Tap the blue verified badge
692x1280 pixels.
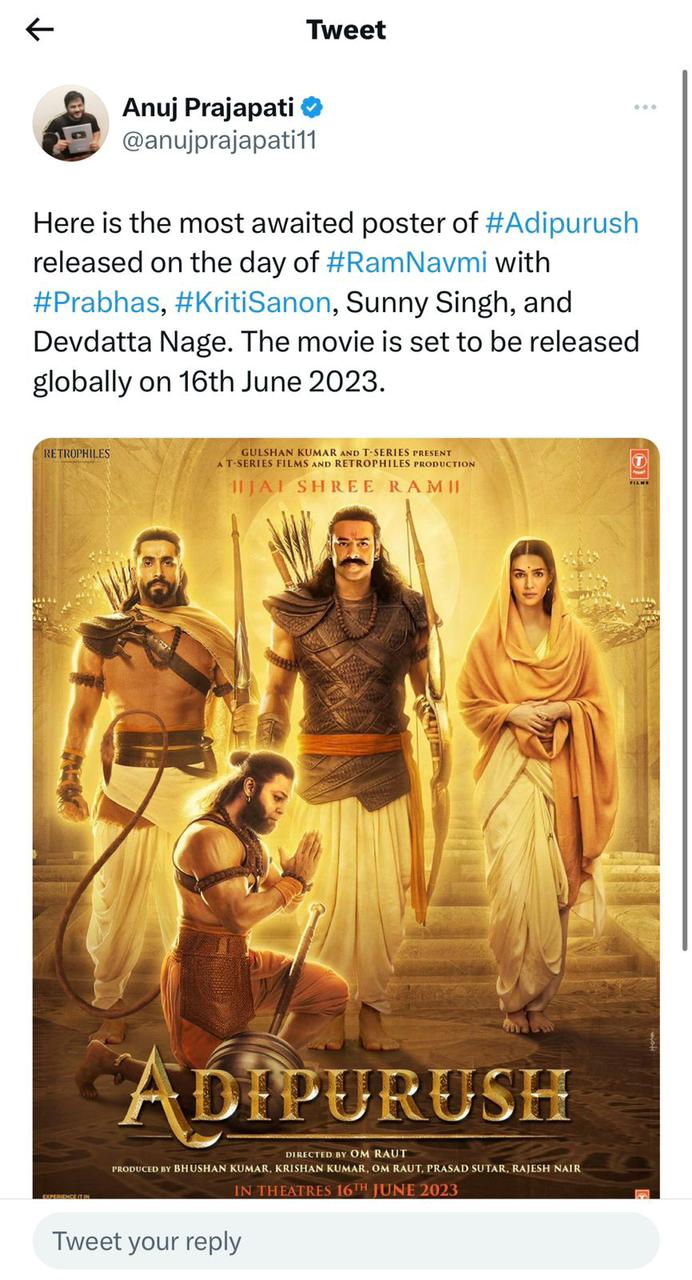coord(312,107)
